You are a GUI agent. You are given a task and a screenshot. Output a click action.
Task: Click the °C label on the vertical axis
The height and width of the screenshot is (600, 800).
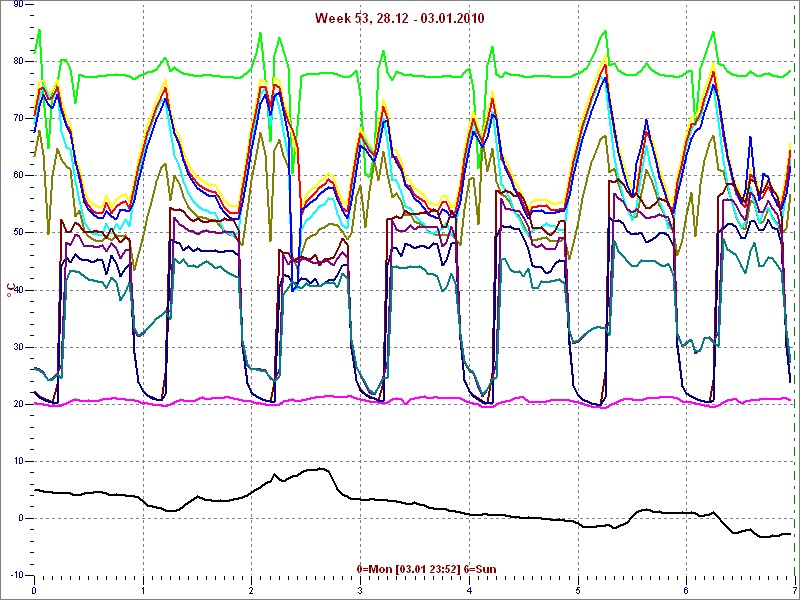point(11,290)
